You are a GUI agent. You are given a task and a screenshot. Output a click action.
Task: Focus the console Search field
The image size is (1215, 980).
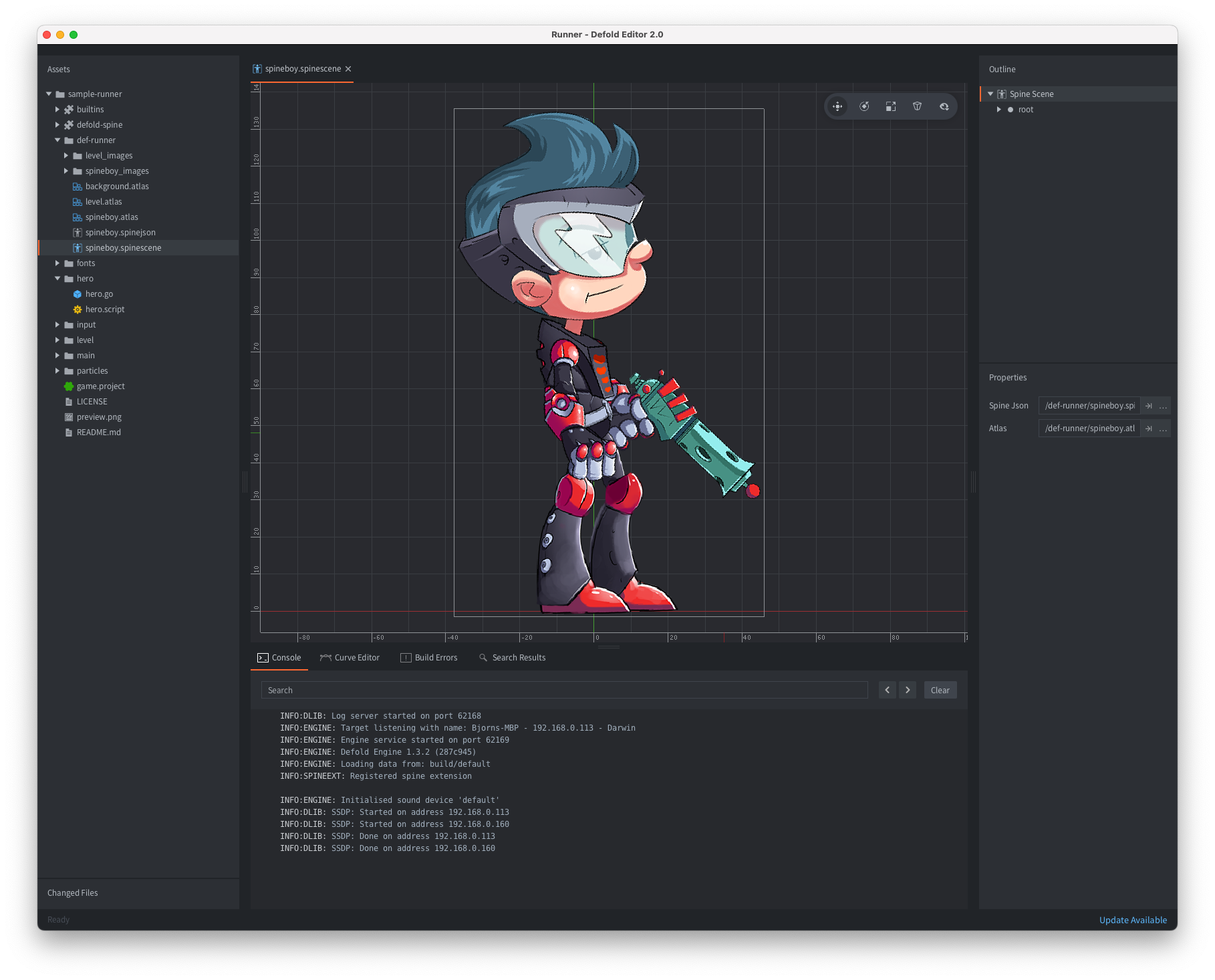point(564,690)
